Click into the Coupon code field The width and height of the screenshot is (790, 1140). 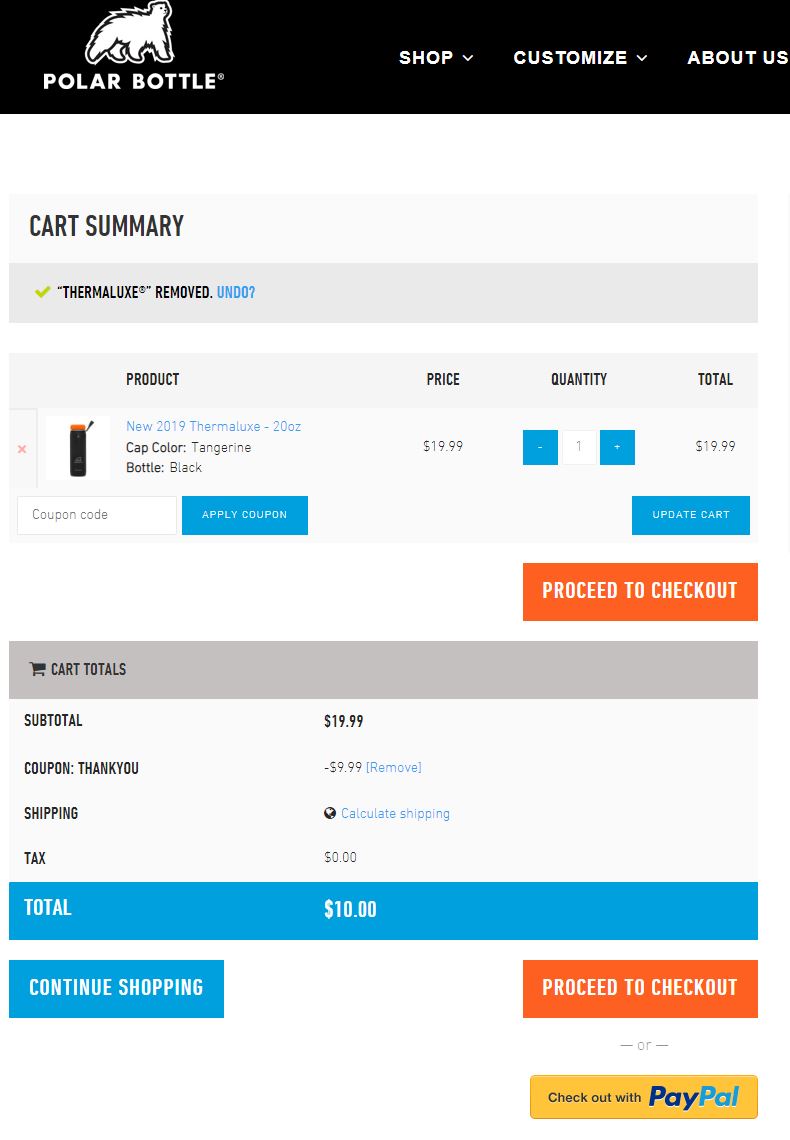pyautogui.click(x=97, y=515)
